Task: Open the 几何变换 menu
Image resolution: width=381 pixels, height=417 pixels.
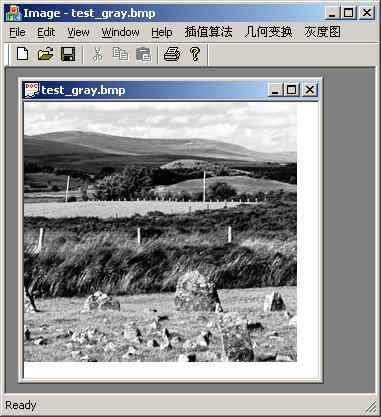Action: (268, 32)
